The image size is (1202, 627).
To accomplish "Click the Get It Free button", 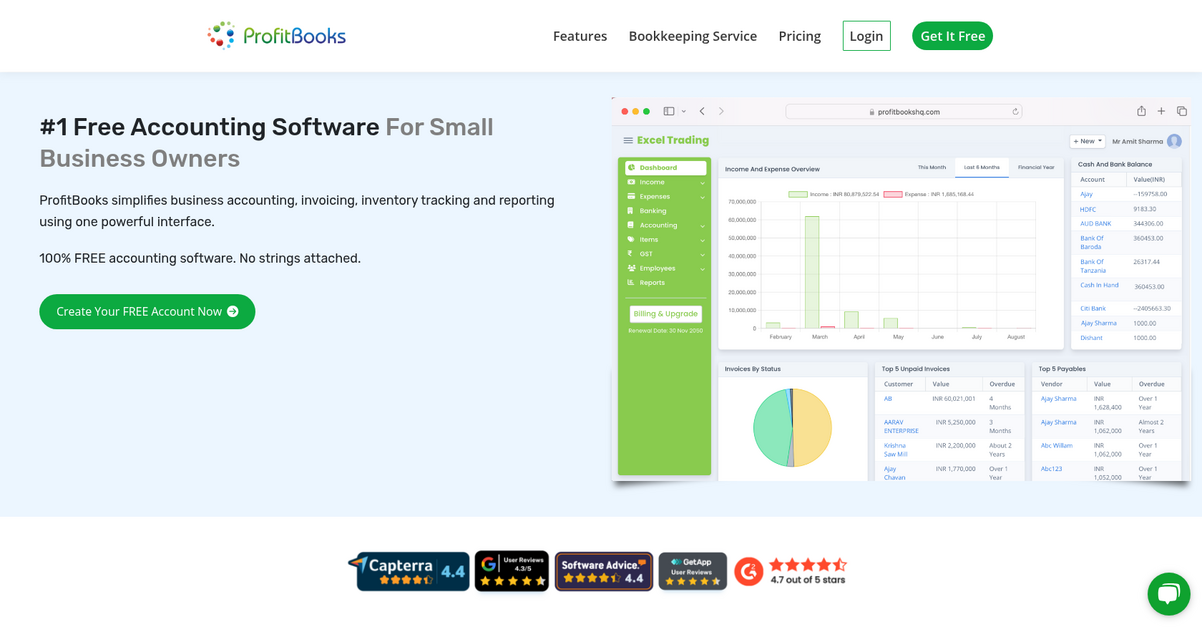I will [x=952, y=36].
